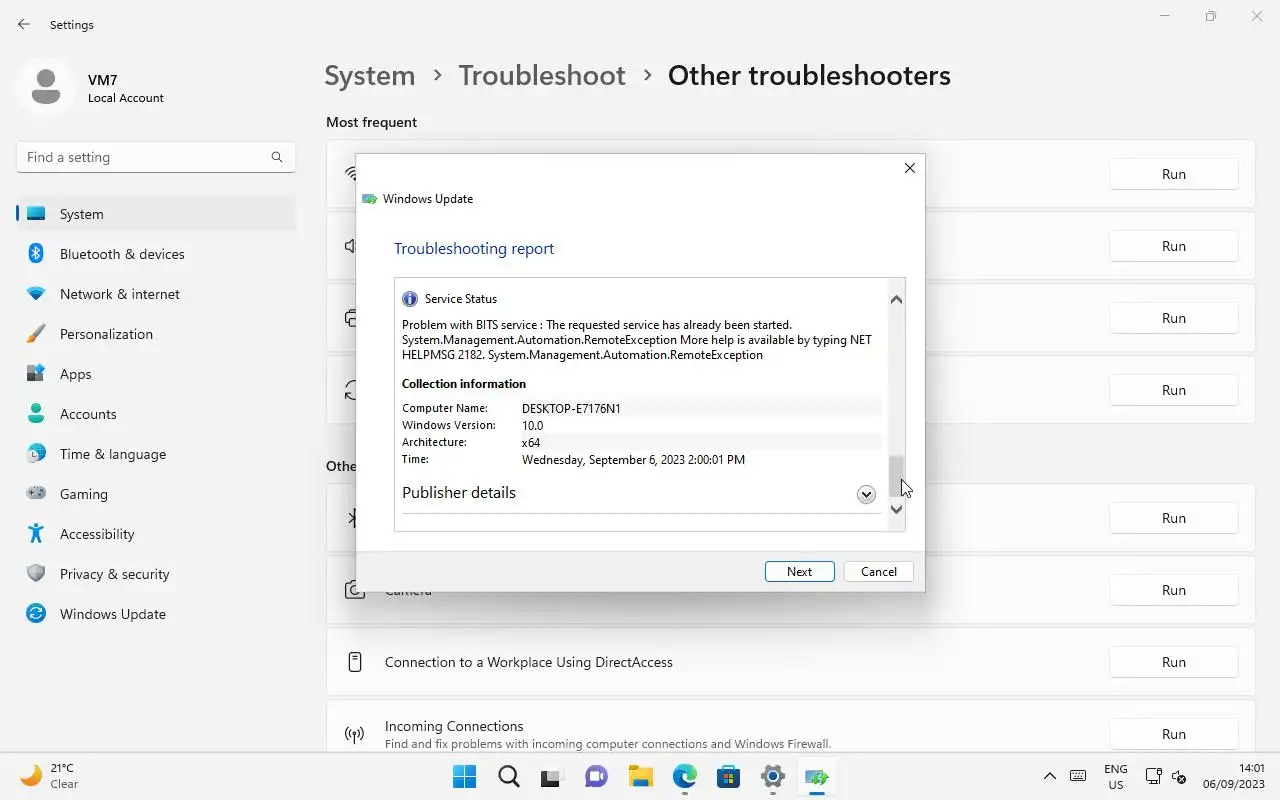Run the Incoming Connections troubleshooter

[1174, 734]
